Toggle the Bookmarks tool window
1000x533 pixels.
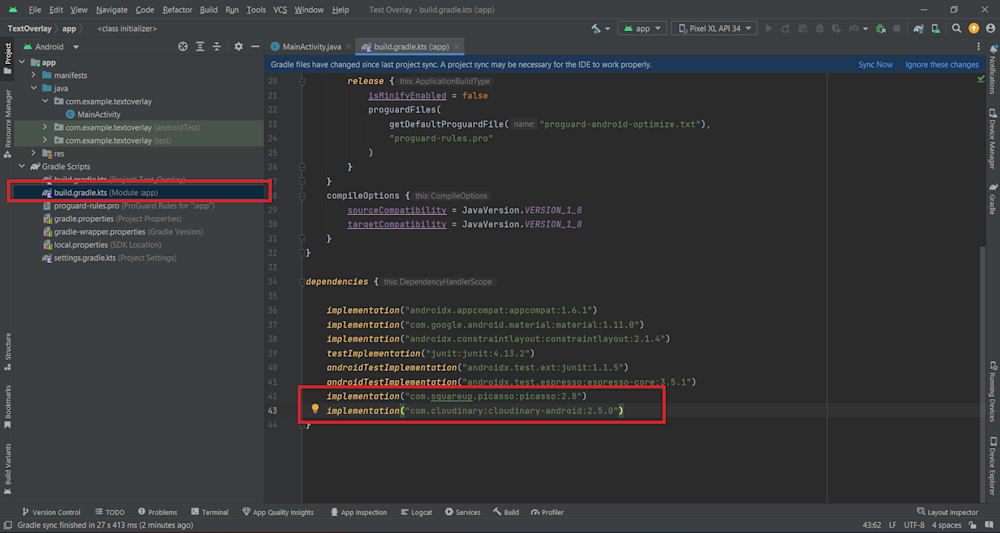(7, 406)
